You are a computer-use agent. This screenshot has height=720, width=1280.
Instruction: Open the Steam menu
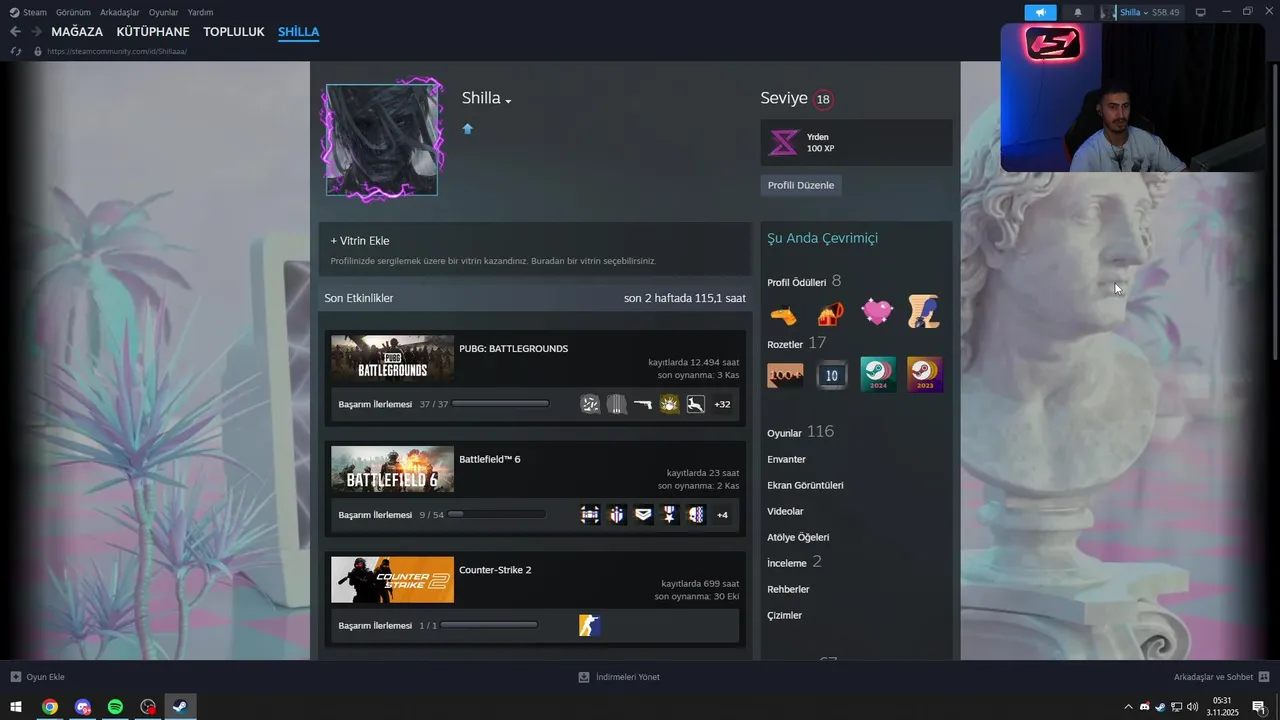pos(28,12)
